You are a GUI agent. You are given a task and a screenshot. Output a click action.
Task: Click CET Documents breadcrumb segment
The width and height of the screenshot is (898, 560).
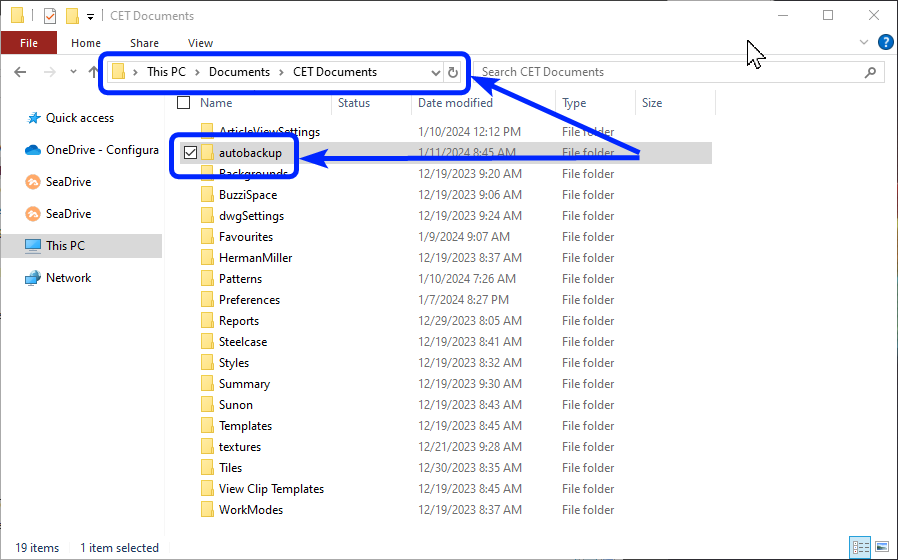click(335, 72)
